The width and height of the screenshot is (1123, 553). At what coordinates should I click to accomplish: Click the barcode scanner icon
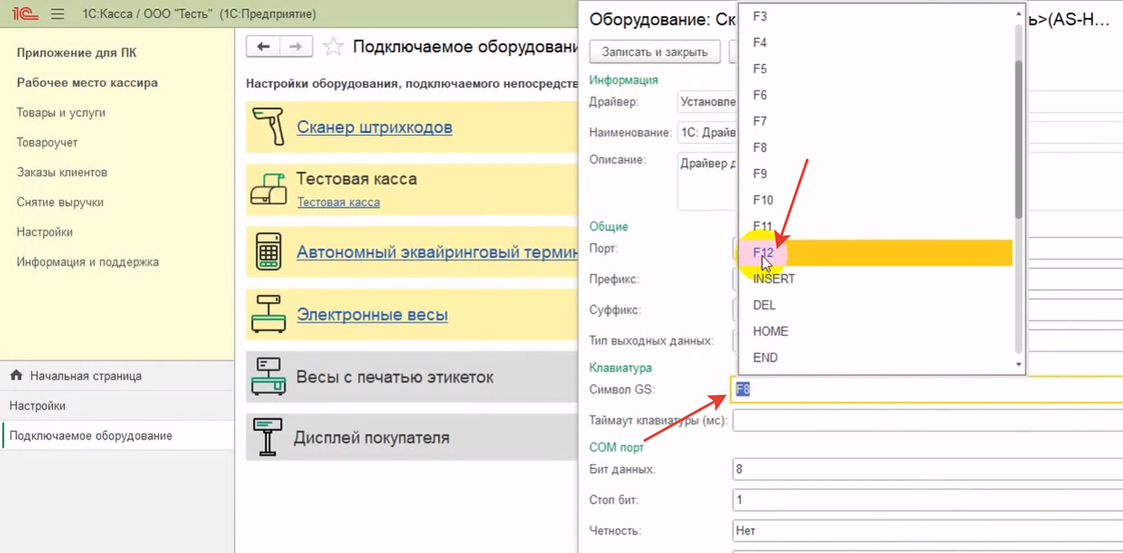[269, 128]
